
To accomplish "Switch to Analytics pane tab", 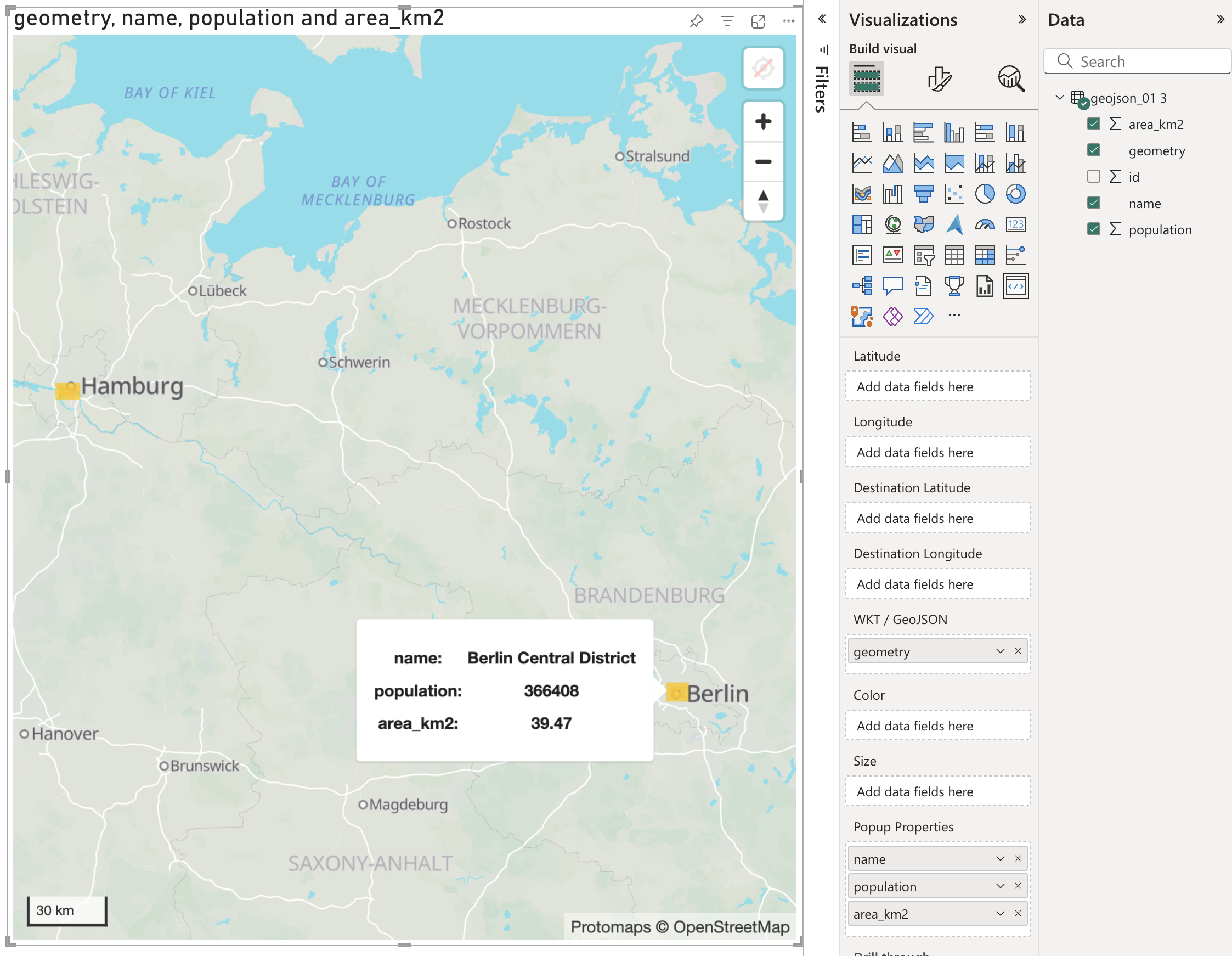I will pyautogui.click(x=1010, y=78).
